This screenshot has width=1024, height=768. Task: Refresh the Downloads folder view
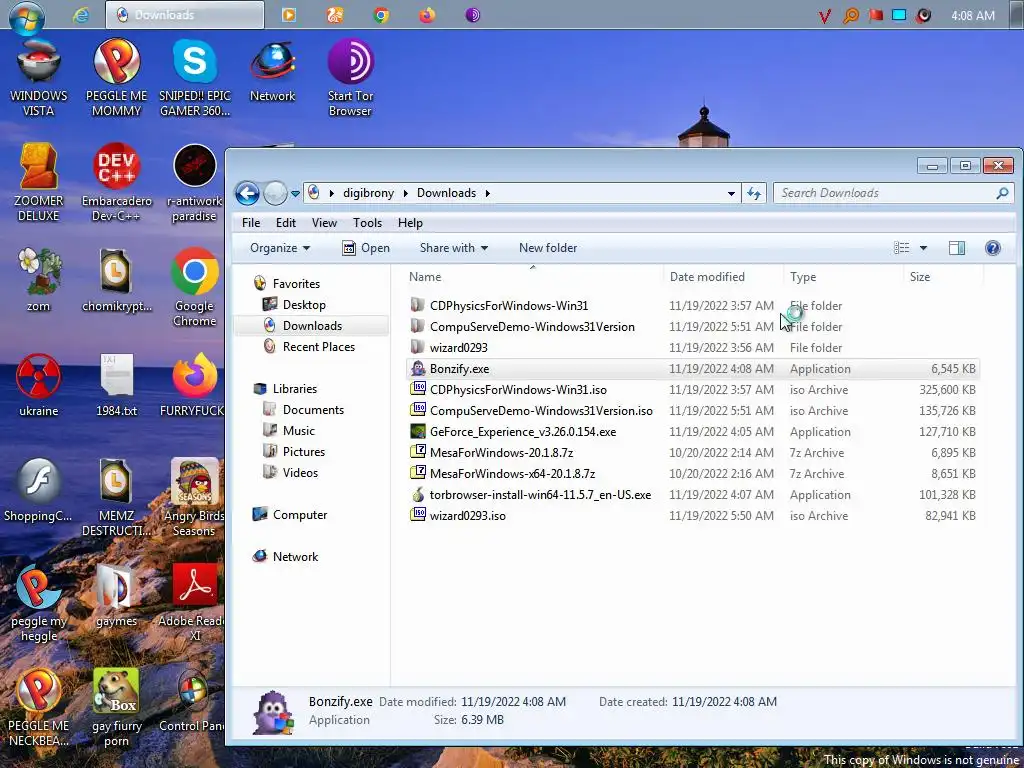point(754,193)
